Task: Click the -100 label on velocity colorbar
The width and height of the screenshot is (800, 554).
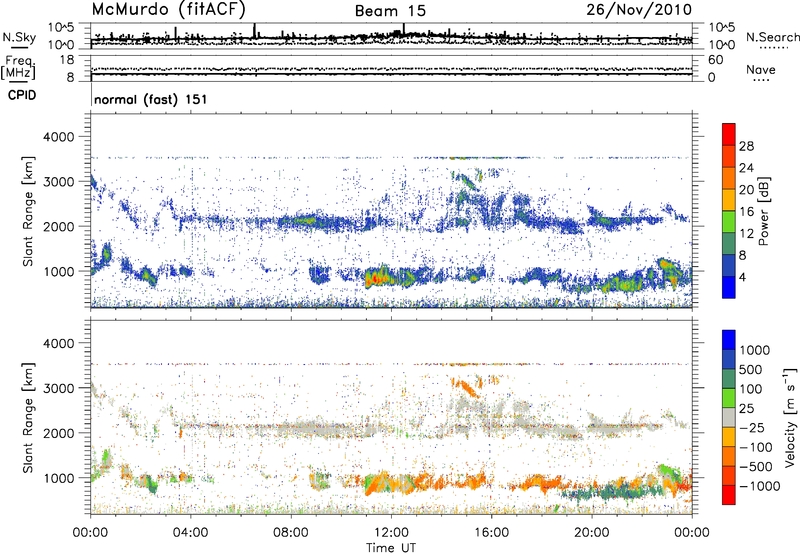Action: pyautogui.click(x=756, y=447)
